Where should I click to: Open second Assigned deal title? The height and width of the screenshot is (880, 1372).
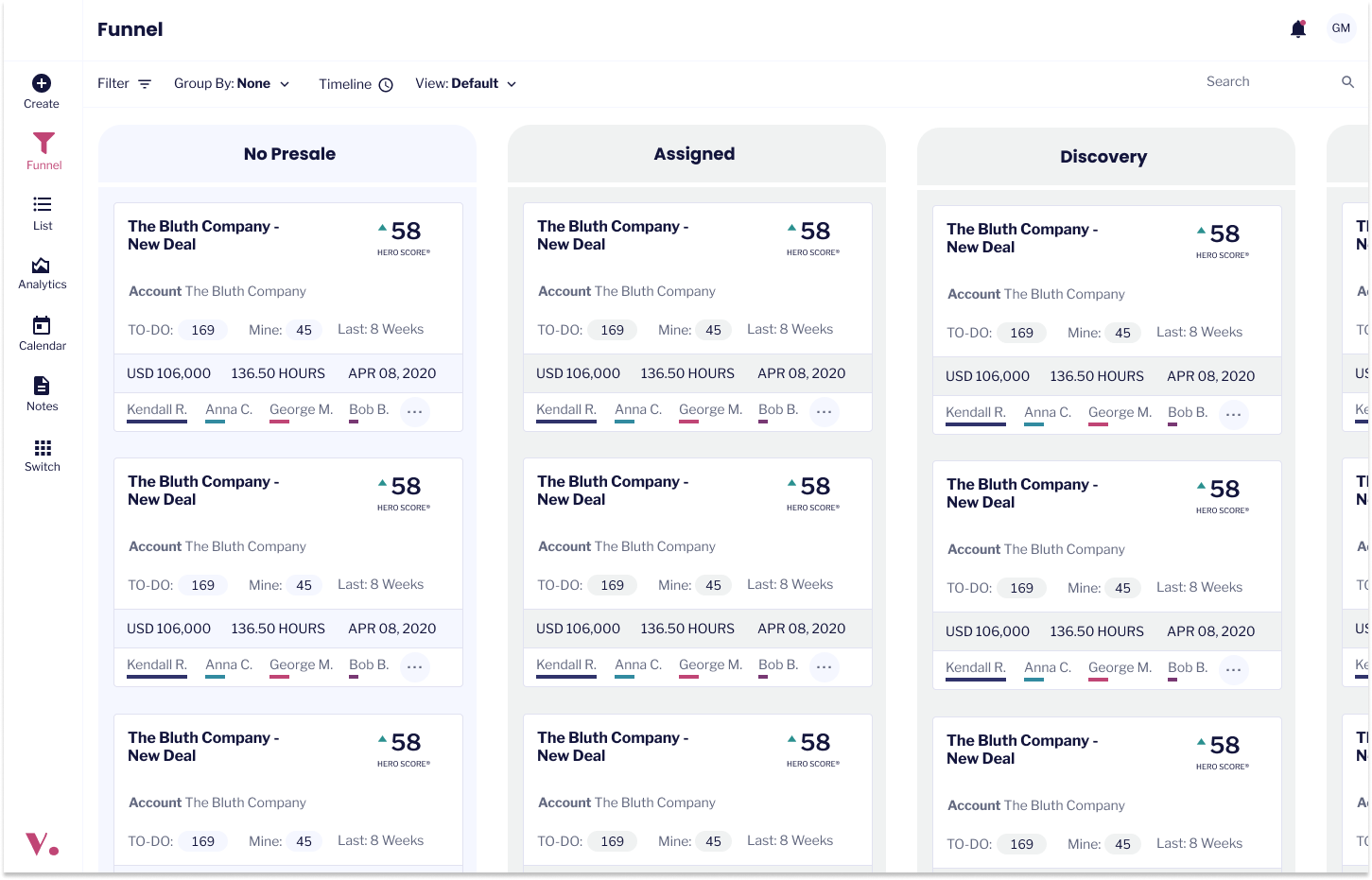[x=613, y=491]
